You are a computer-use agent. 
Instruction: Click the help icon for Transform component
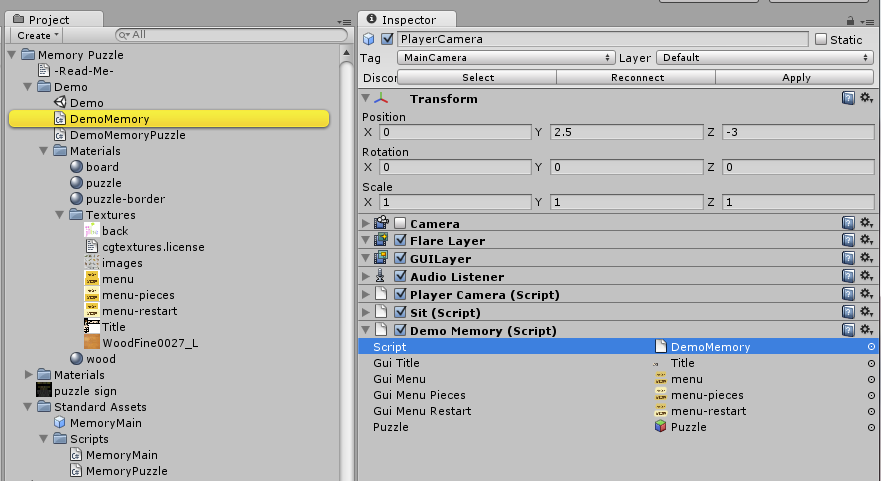coord(848,98)
